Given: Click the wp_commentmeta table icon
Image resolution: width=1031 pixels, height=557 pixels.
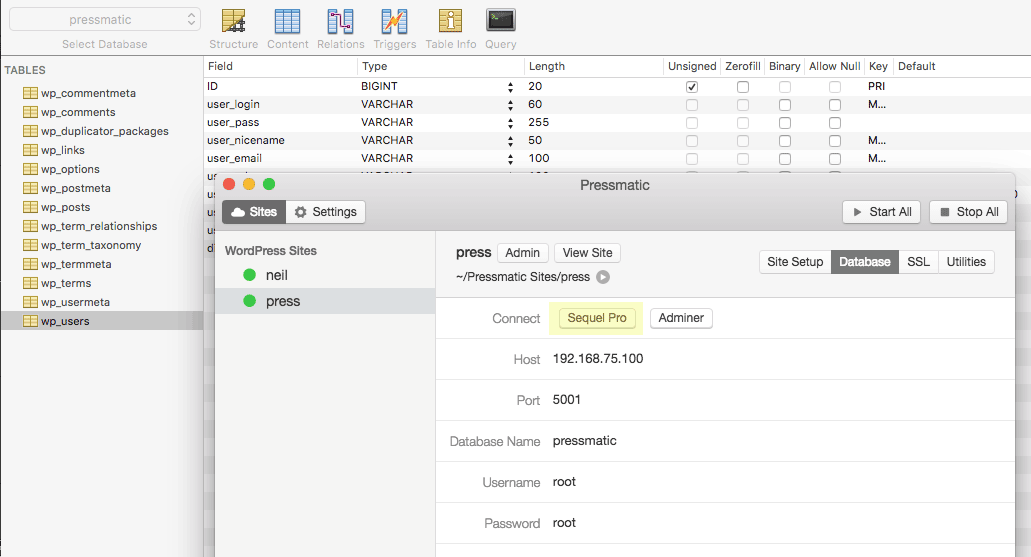Looking at the screenshot, I should tap(30, 93).
